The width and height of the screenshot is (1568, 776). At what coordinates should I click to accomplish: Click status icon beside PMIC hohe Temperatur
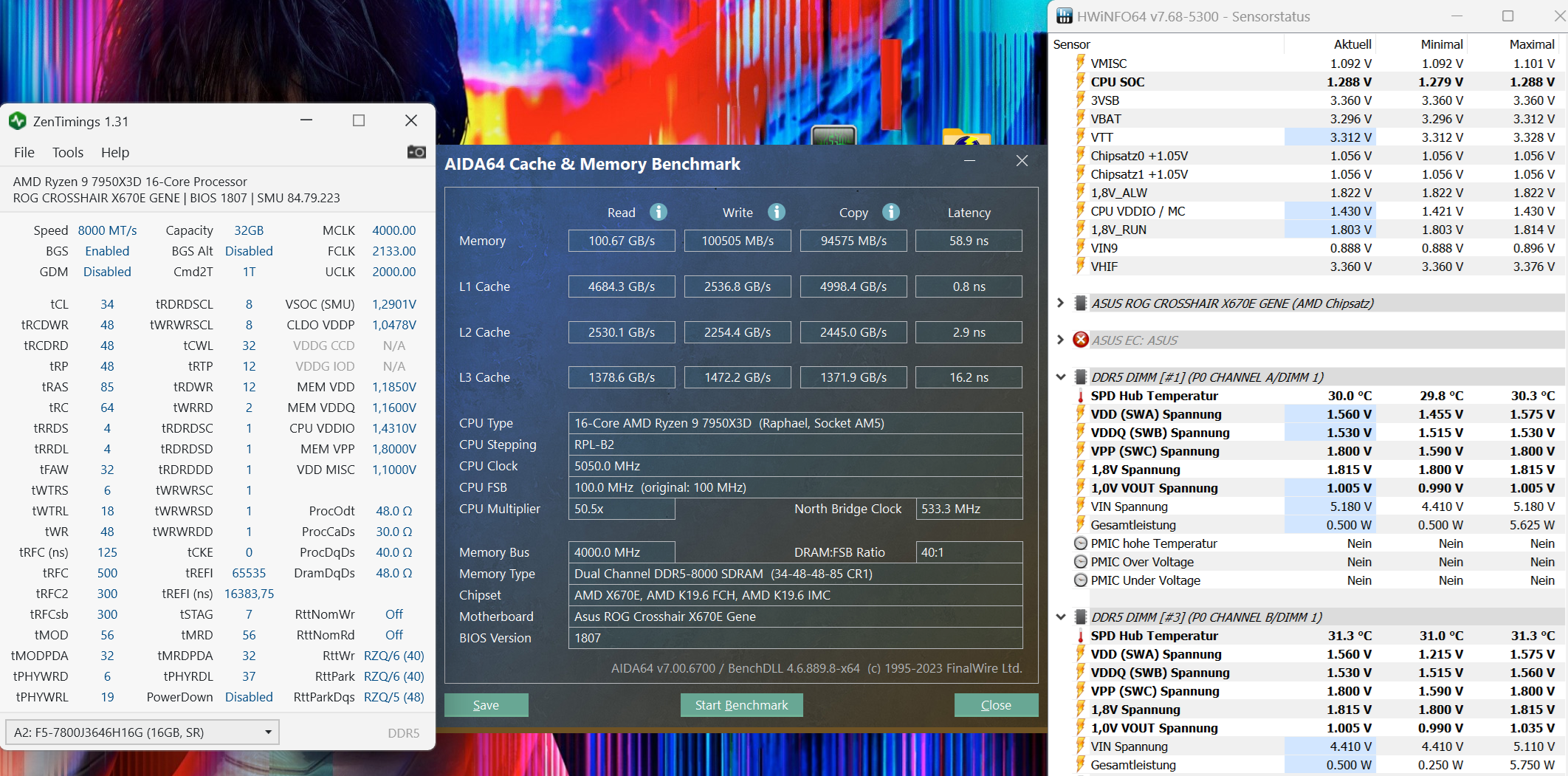1081,543
